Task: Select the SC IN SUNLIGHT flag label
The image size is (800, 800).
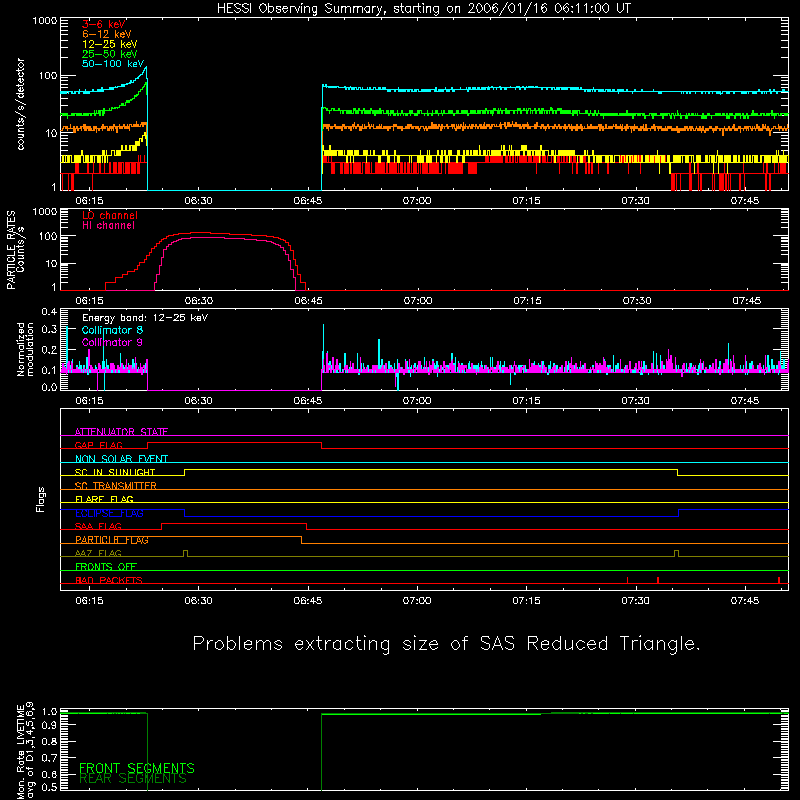Action: point(115,472)
